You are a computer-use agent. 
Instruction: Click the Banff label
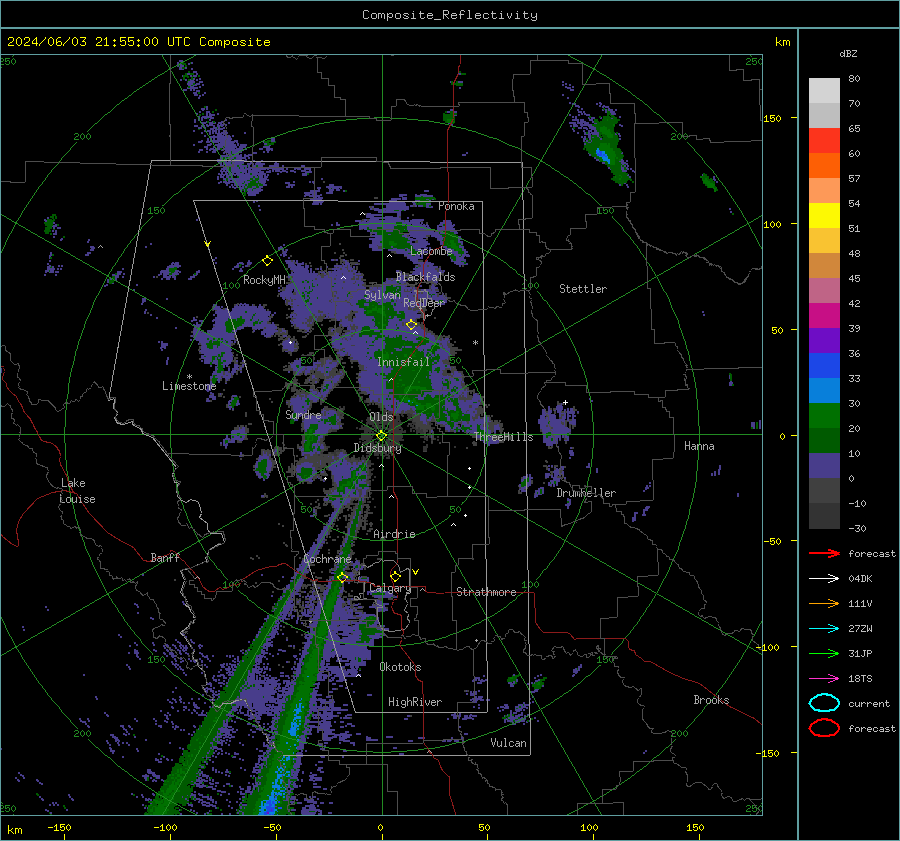coord(165,557)
